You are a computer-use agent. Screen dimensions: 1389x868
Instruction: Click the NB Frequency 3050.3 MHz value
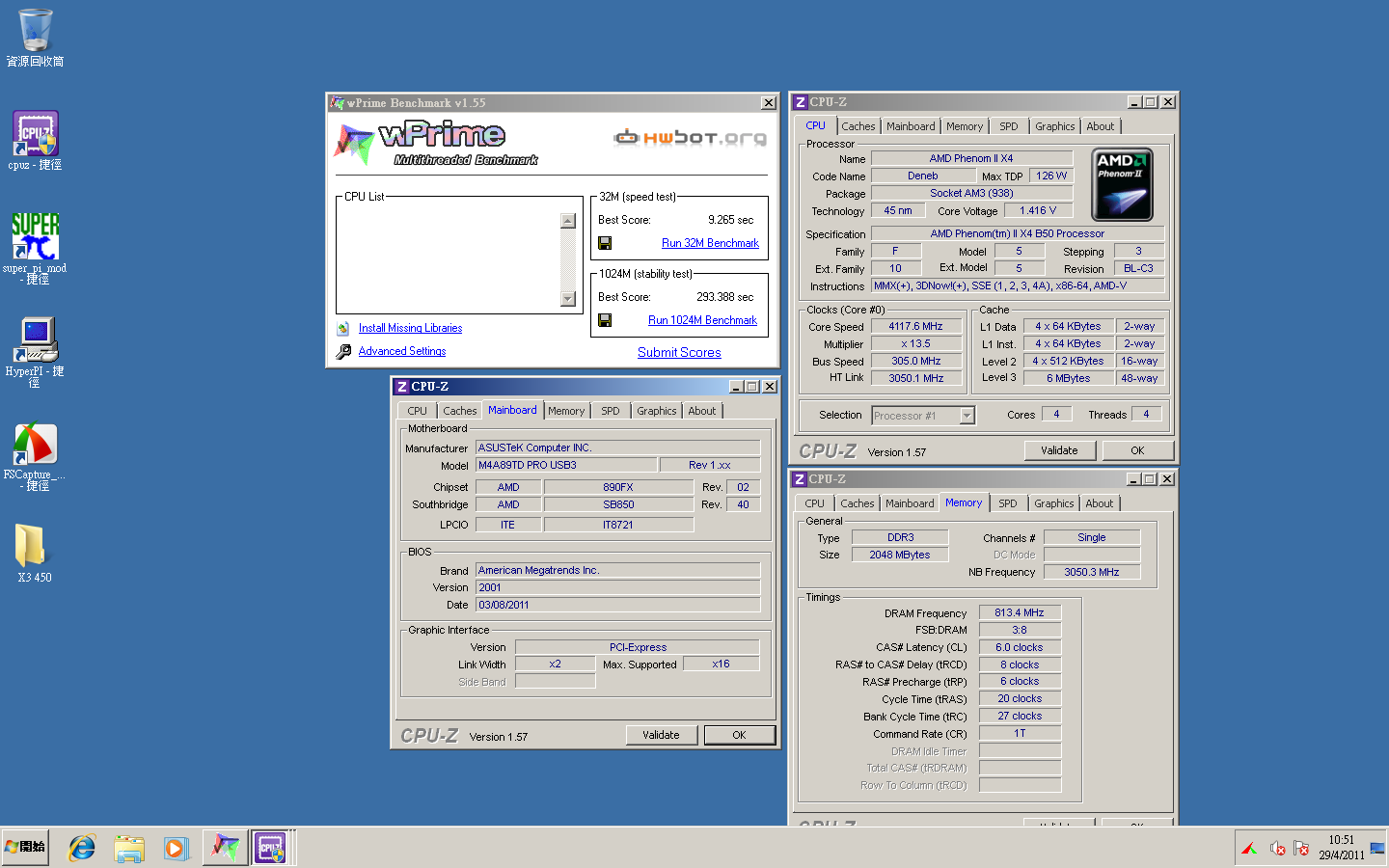(x=1092, y=572)
